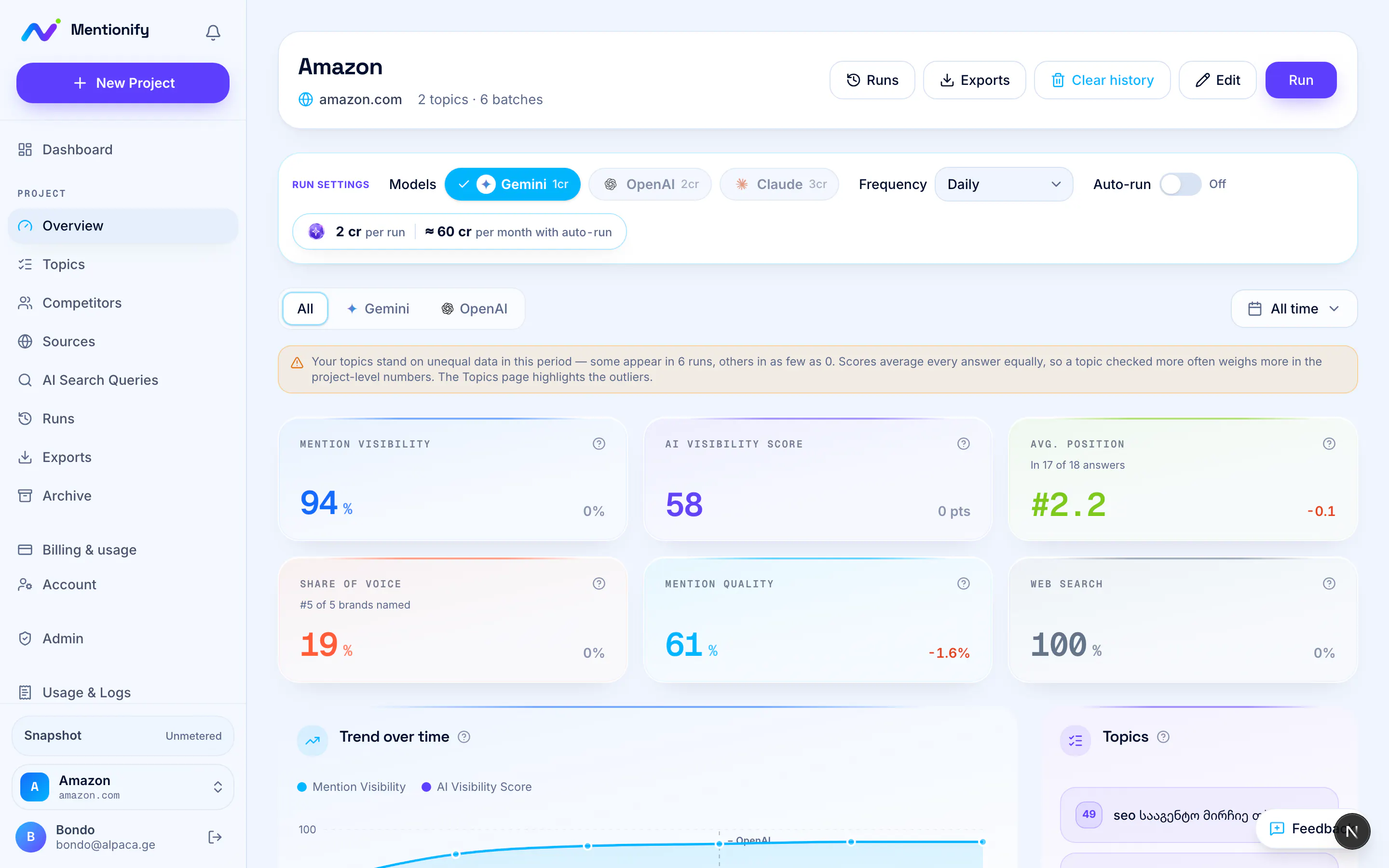Viewport: 1389px width, 868px height.
Task: Open Admin in sidebar
Action: coord(123,638)
